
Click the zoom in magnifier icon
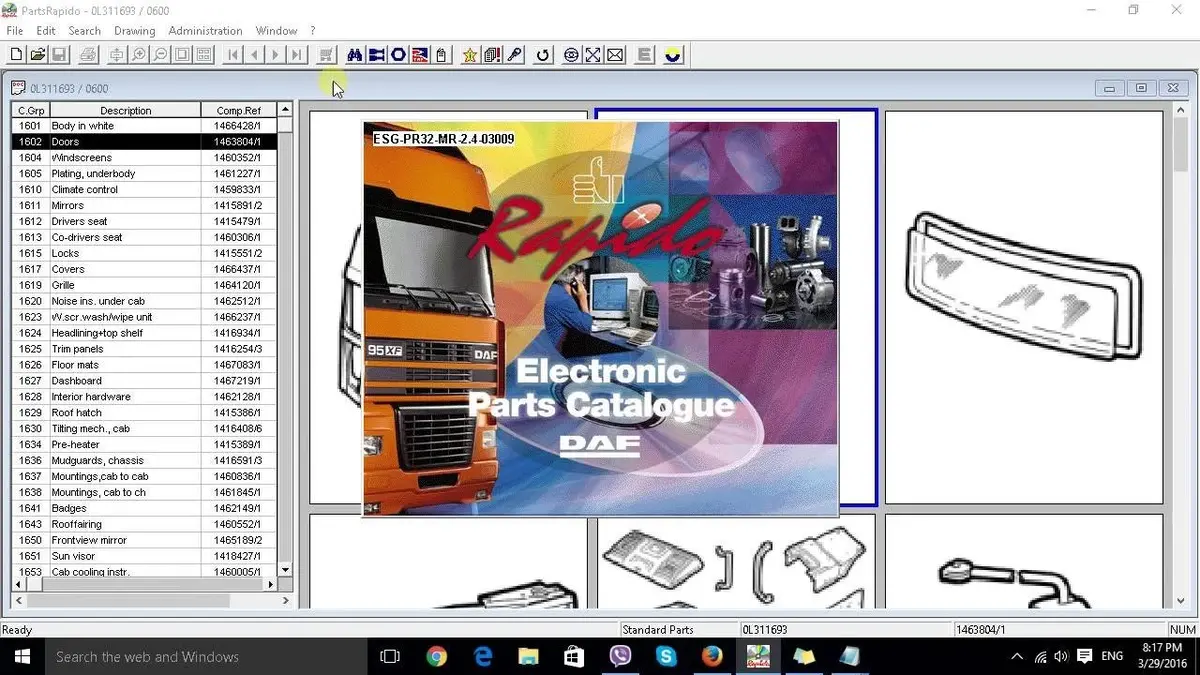(x=139, y=55)
